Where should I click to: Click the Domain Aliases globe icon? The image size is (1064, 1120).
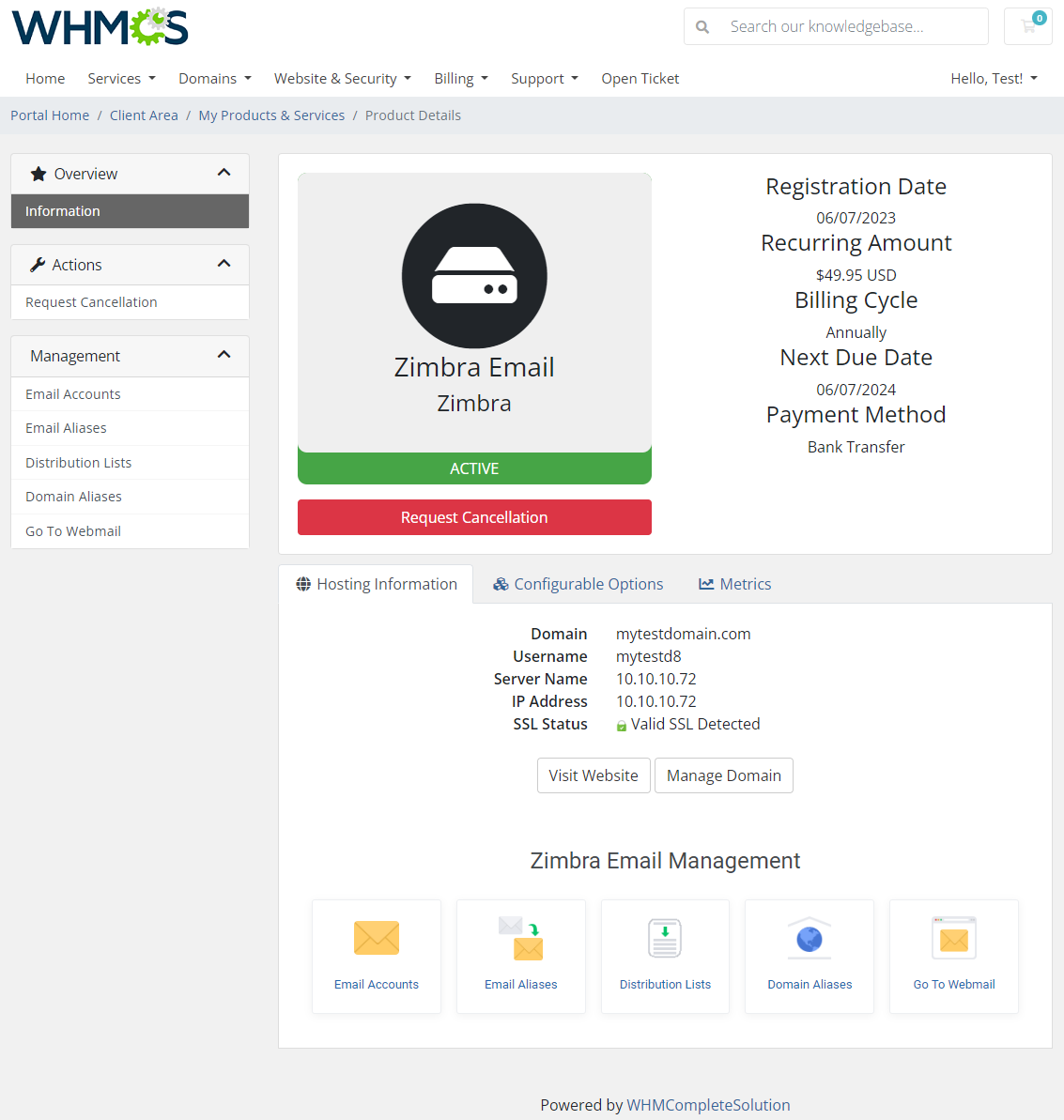(809, 938)
